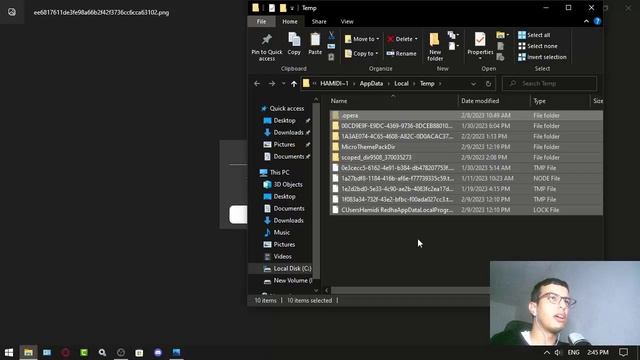Sort by the Type column header
Screen dimensions: 640x360
click(560, 101)
